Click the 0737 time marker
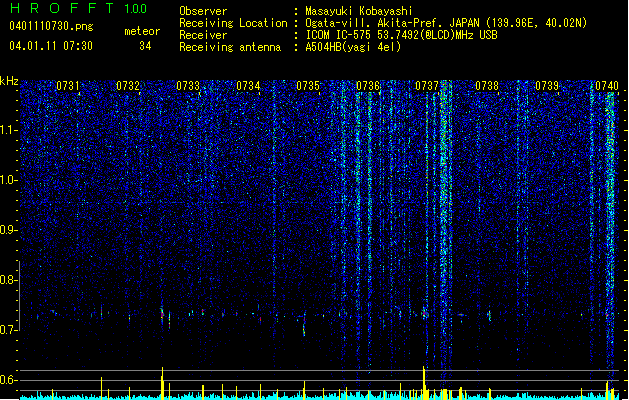 (x=427, y=86)
